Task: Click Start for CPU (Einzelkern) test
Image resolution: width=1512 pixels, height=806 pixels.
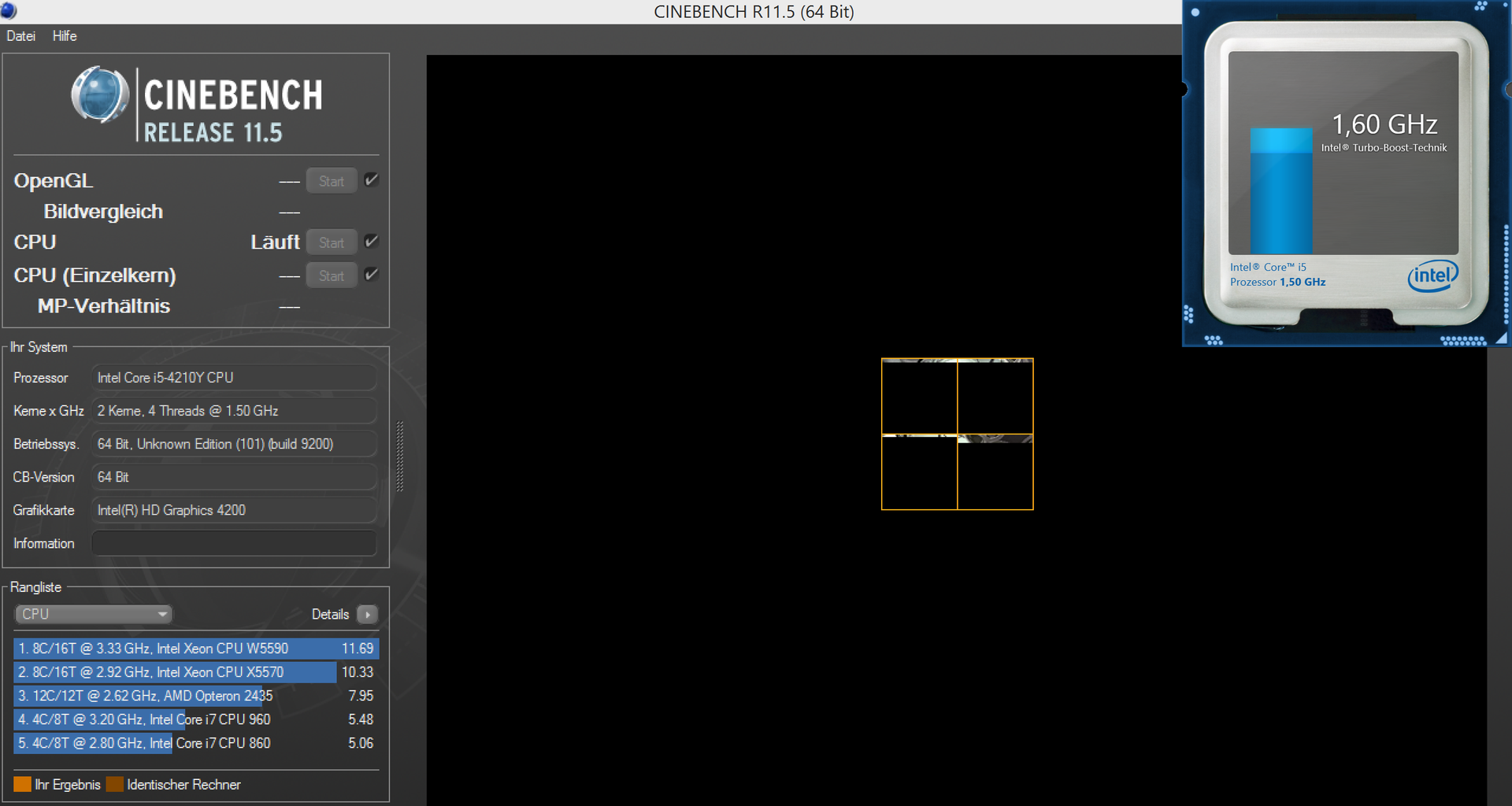Action: point(332,275)
